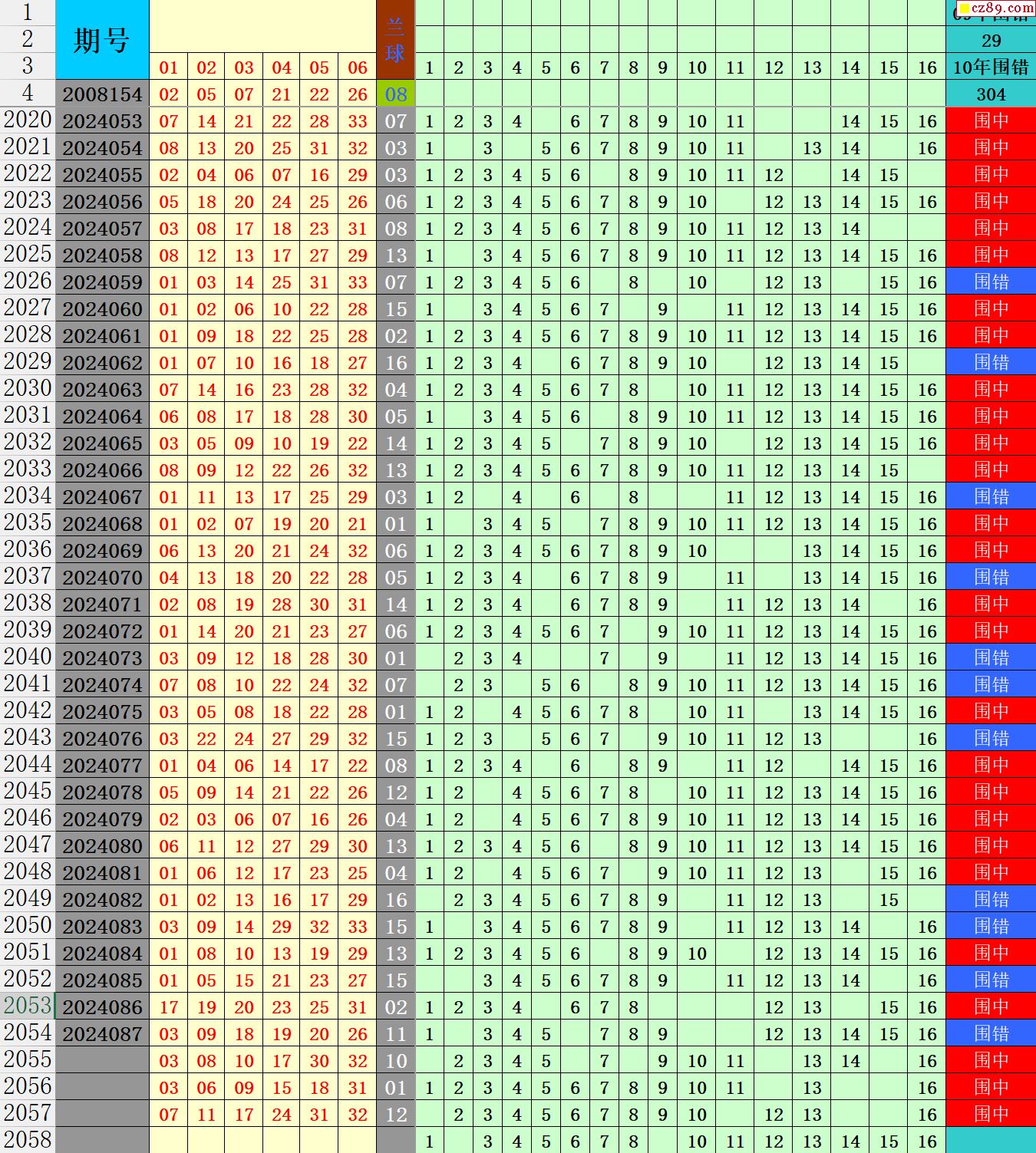Select period cell 2024087

pos(102,1033)
